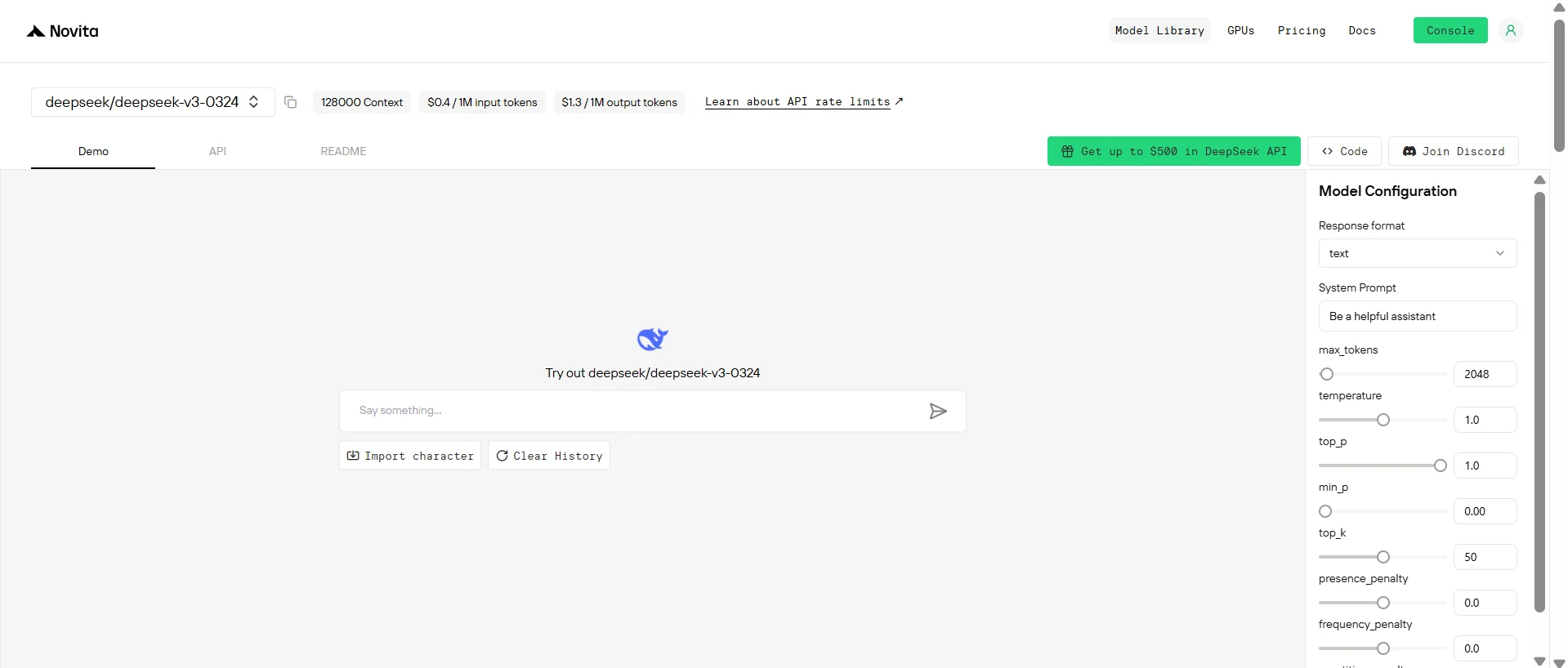Go to GPUs in the top navigation
1568x668 pixels.
click(1240, 30)
